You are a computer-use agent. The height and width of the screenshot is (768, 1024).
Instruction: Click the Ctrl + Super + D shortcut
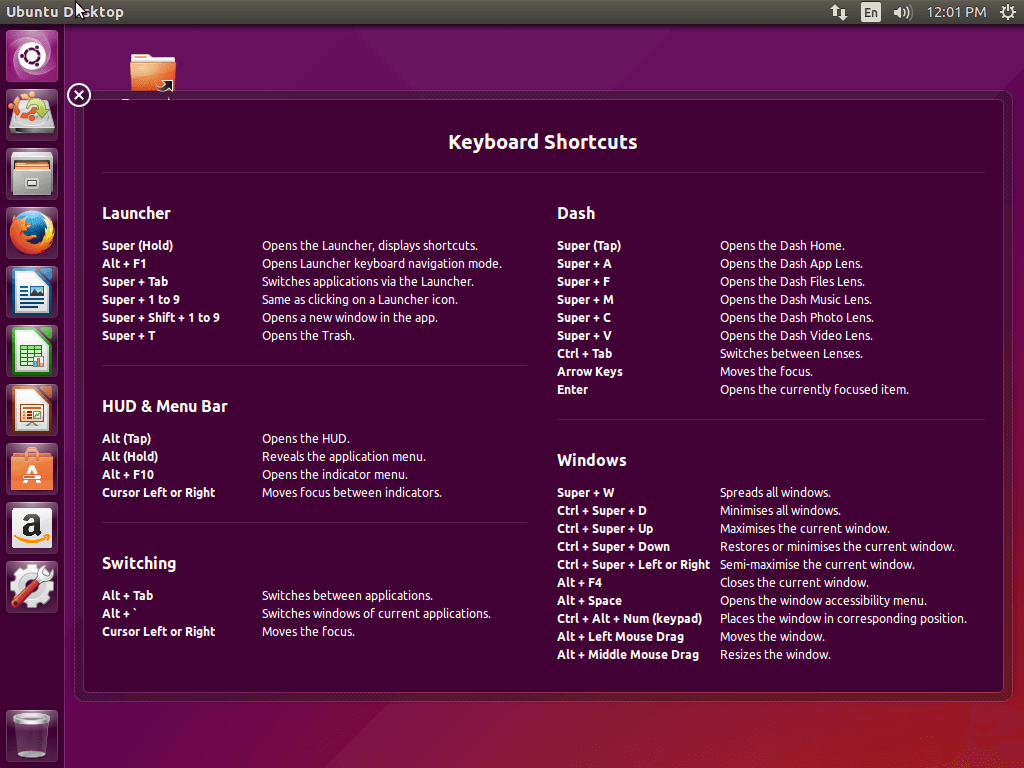[x=602, y=511]
